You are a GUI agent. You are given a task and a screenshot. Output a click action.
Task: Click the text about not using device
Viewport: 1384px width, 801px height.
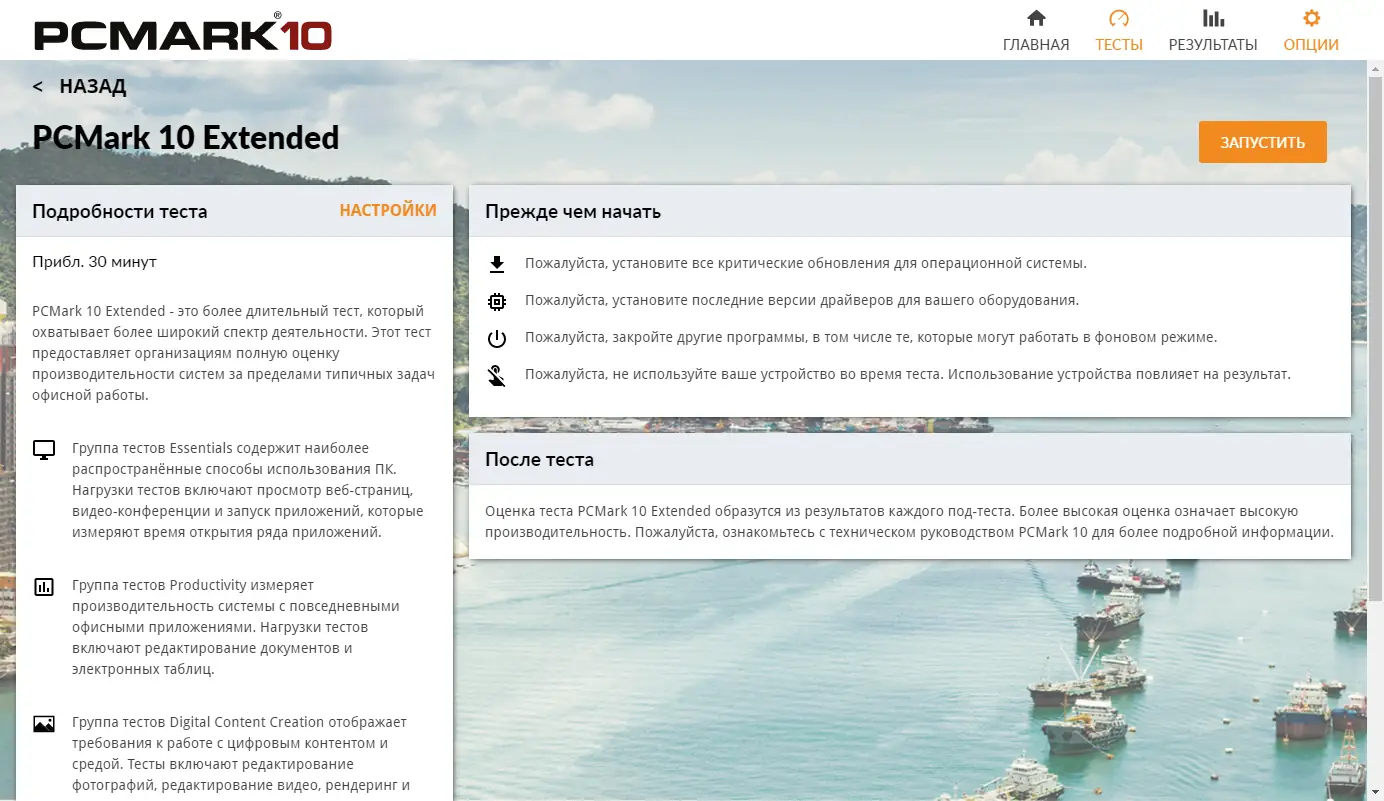click(908, 376)
